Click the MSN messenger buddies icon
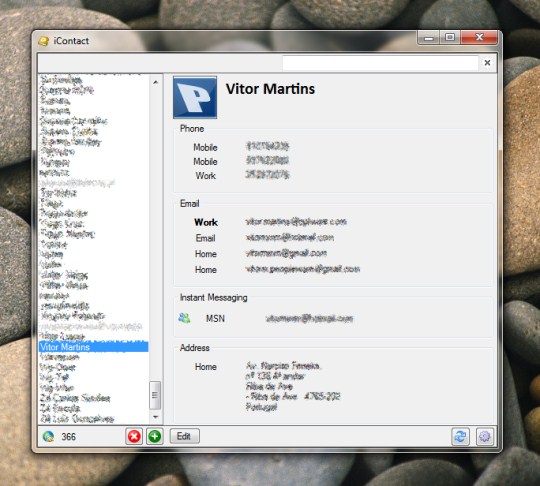540x486 pixels. tap(184, 318)
